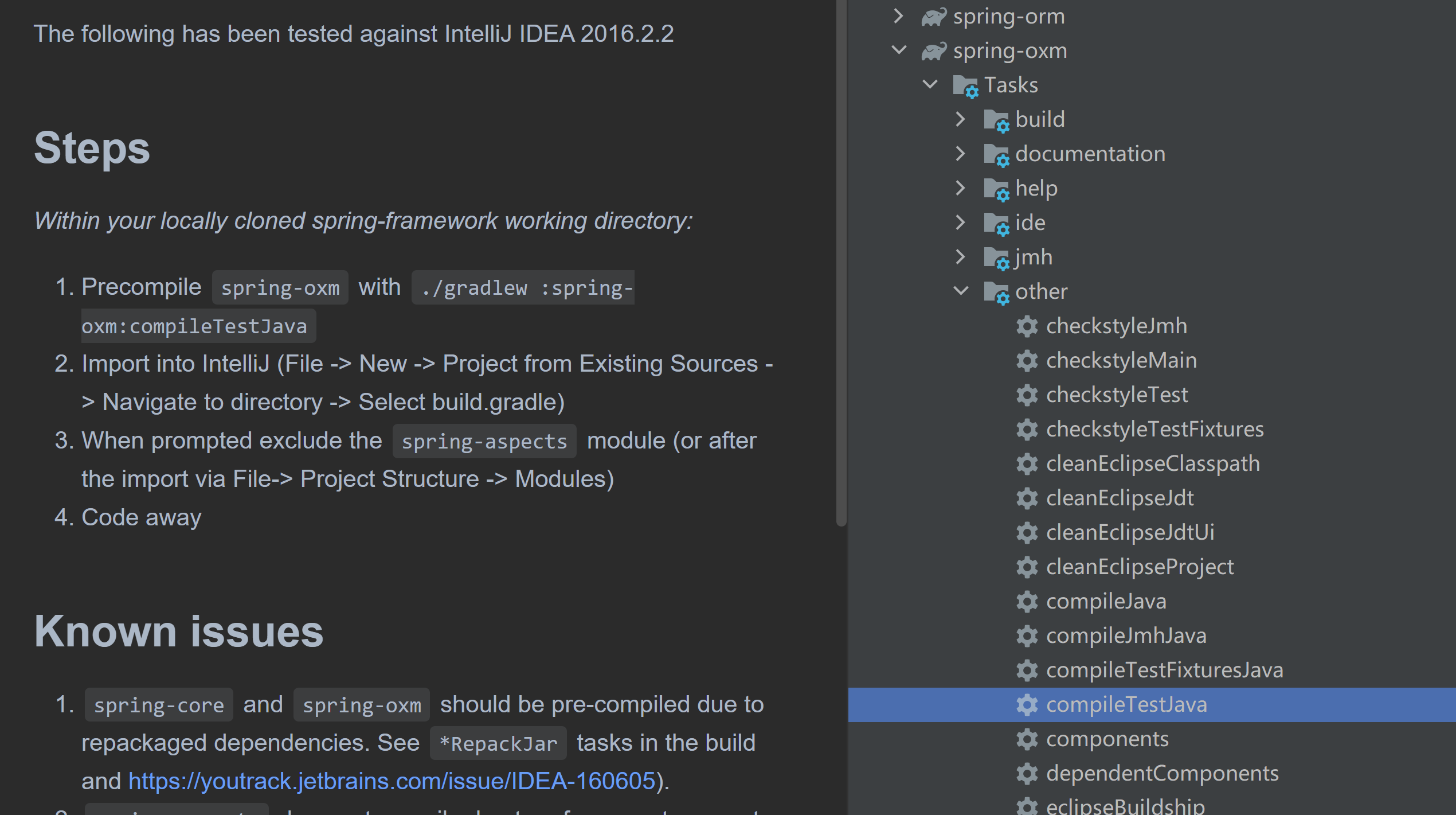Screen dimensions: 1456x815
Task: Click the help task group folder icon
Action: (997, 189)
